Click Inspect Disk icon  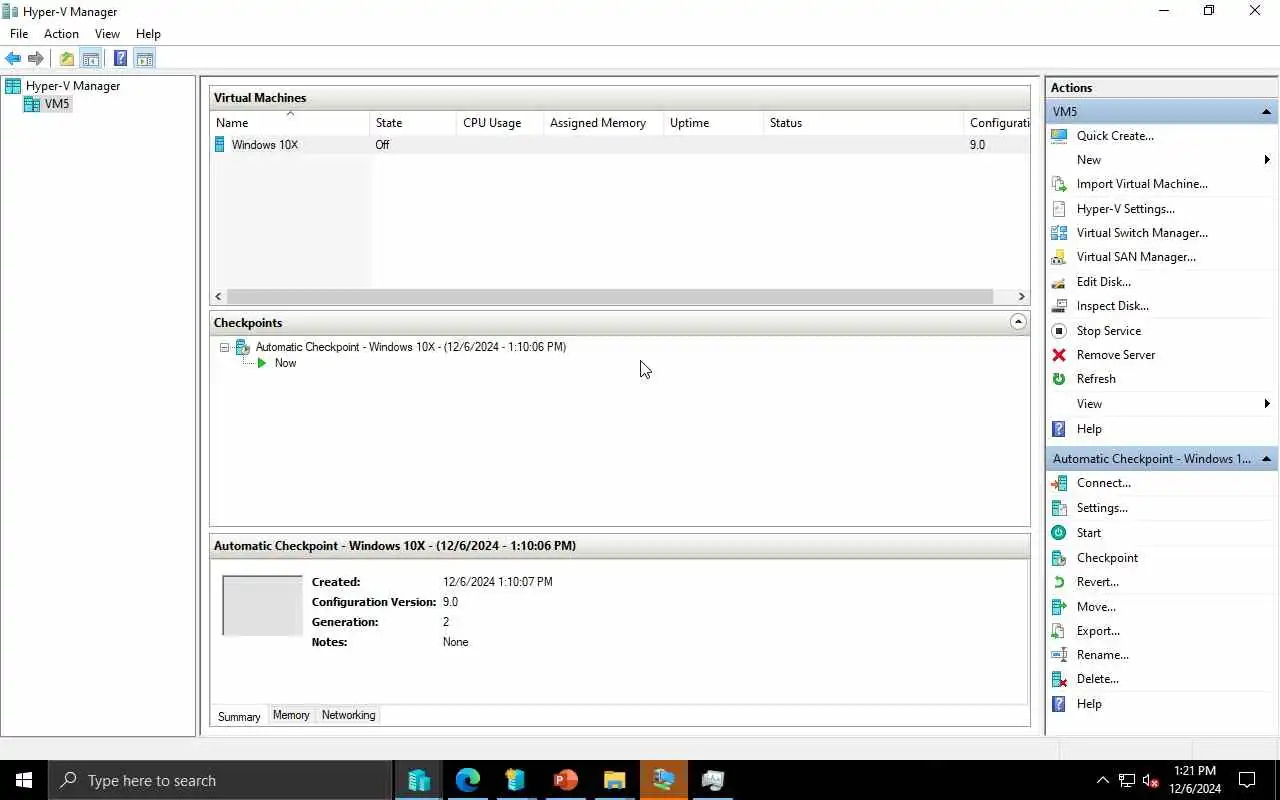coord(1059,306)
